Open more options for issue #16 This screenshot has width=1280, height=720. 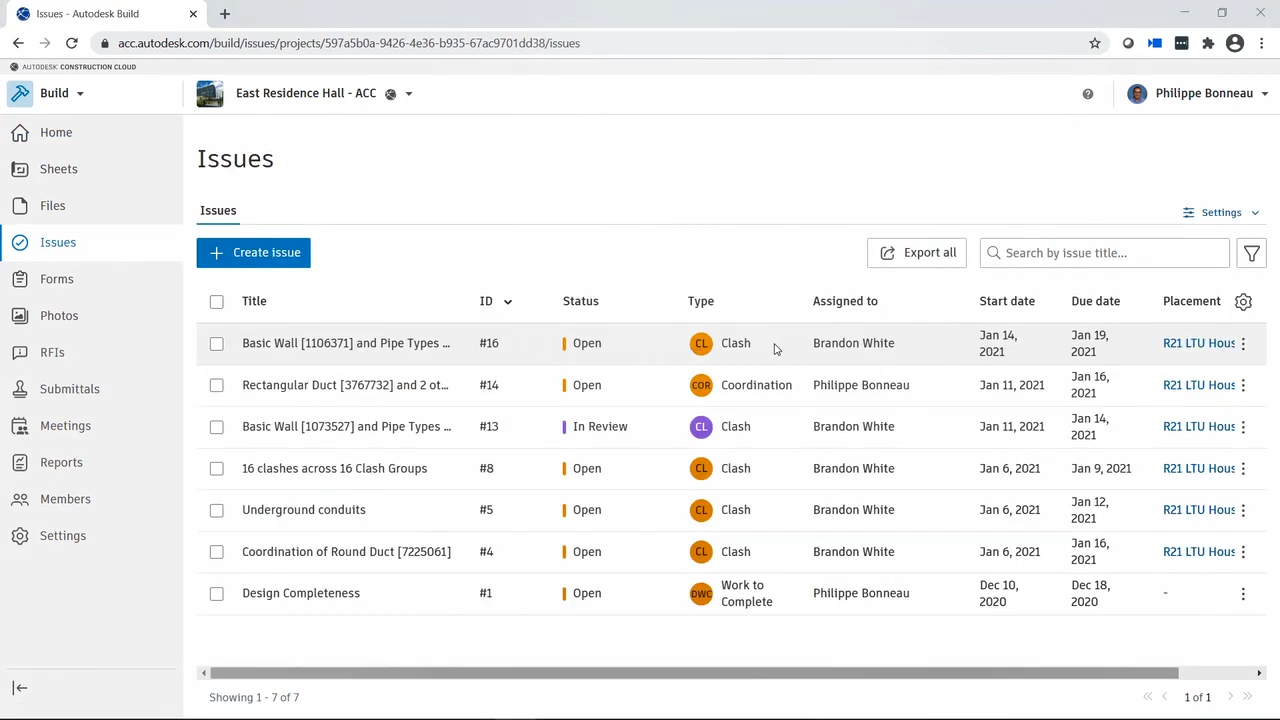click(1243, 343)
